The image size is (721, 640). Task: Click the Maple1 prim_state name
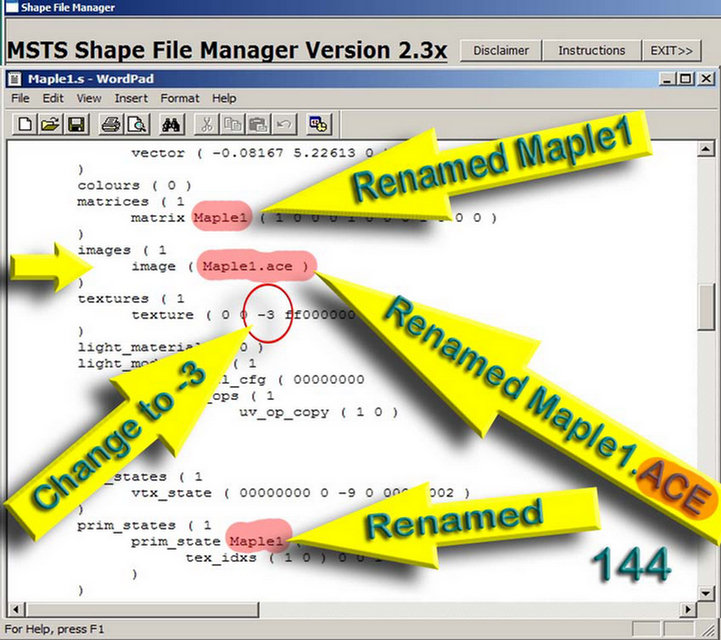[256, 541]
